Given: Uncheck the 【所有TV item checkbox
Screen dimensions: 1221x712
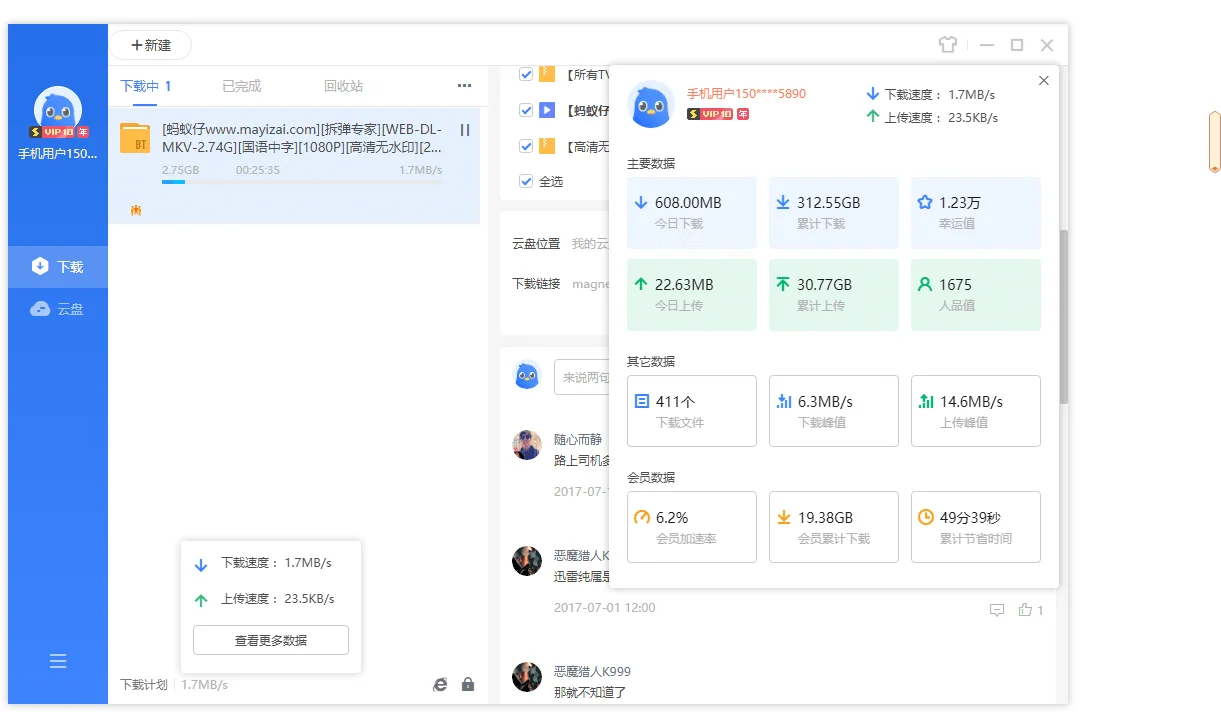Looking at the screenshot, I should [525, 73].
